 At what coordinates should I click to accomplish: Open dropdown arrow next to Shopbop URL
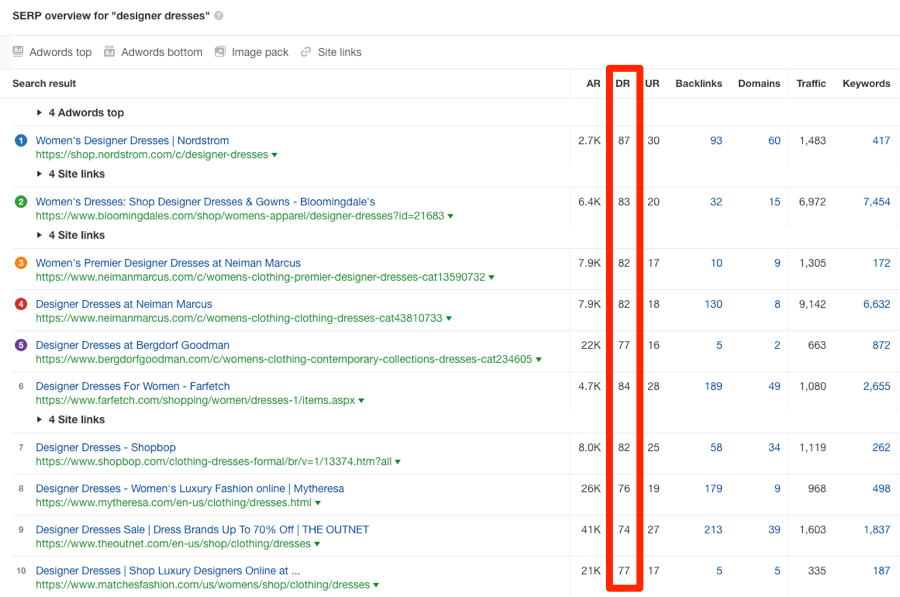(398, 462)
